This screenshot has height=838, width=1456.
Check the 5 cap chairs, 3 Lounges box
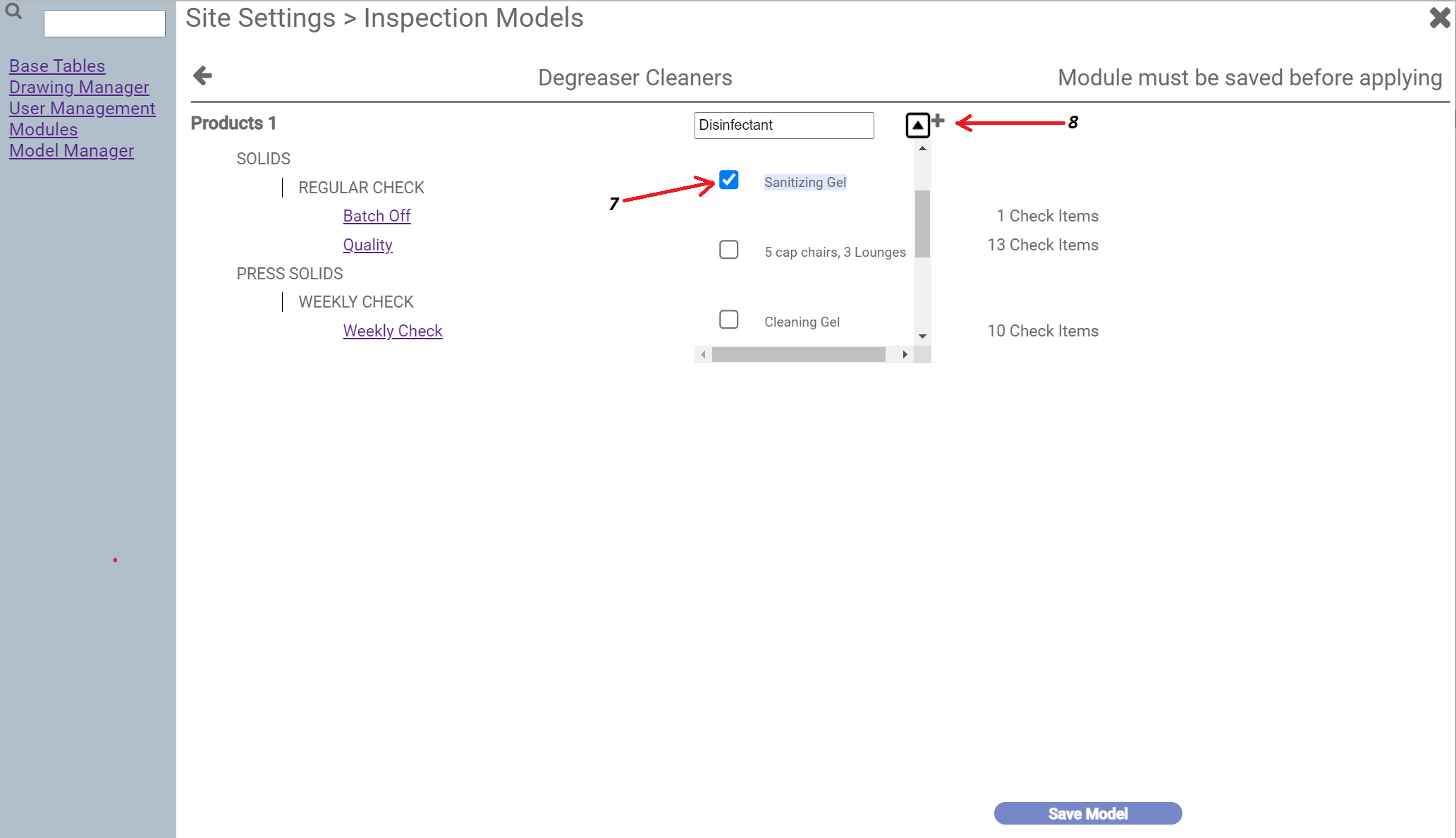[x=729, y=250]
